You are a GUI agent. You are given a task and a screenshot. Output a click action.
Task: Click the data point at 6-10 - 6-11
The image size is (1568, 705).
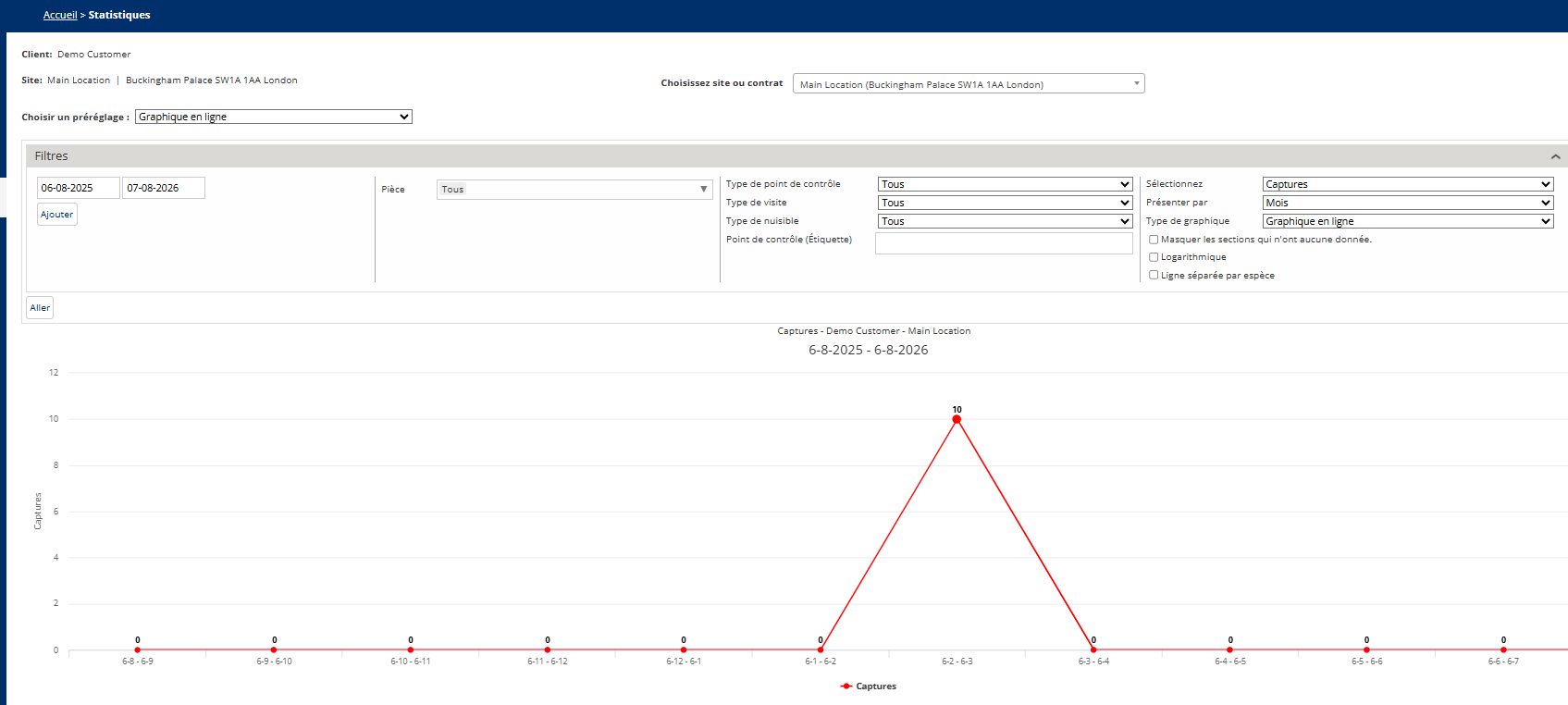tap(411, 649)
